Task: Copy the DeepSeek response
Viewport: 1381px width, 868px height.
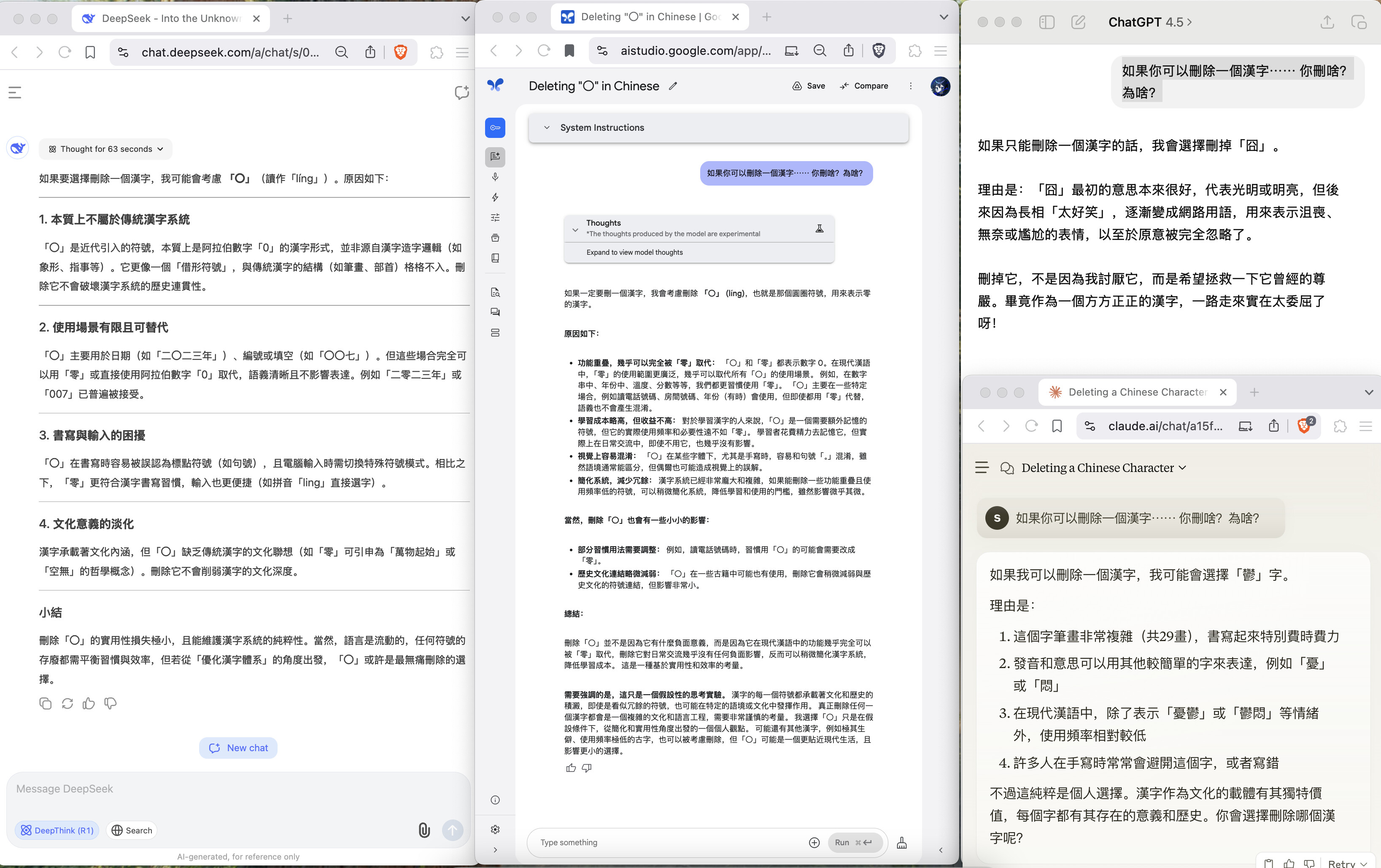Action: pos(45,704)
